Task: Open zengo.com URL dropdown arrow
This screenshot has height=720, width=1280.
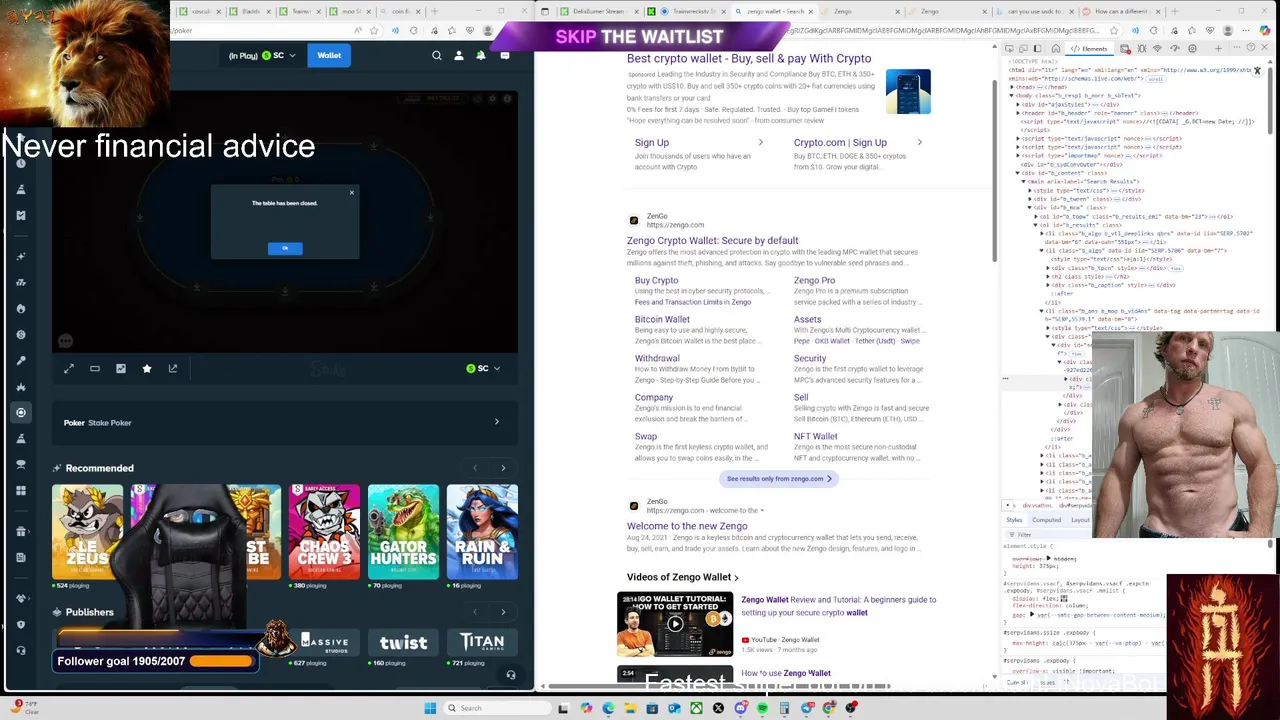Action: pos(762,511)
